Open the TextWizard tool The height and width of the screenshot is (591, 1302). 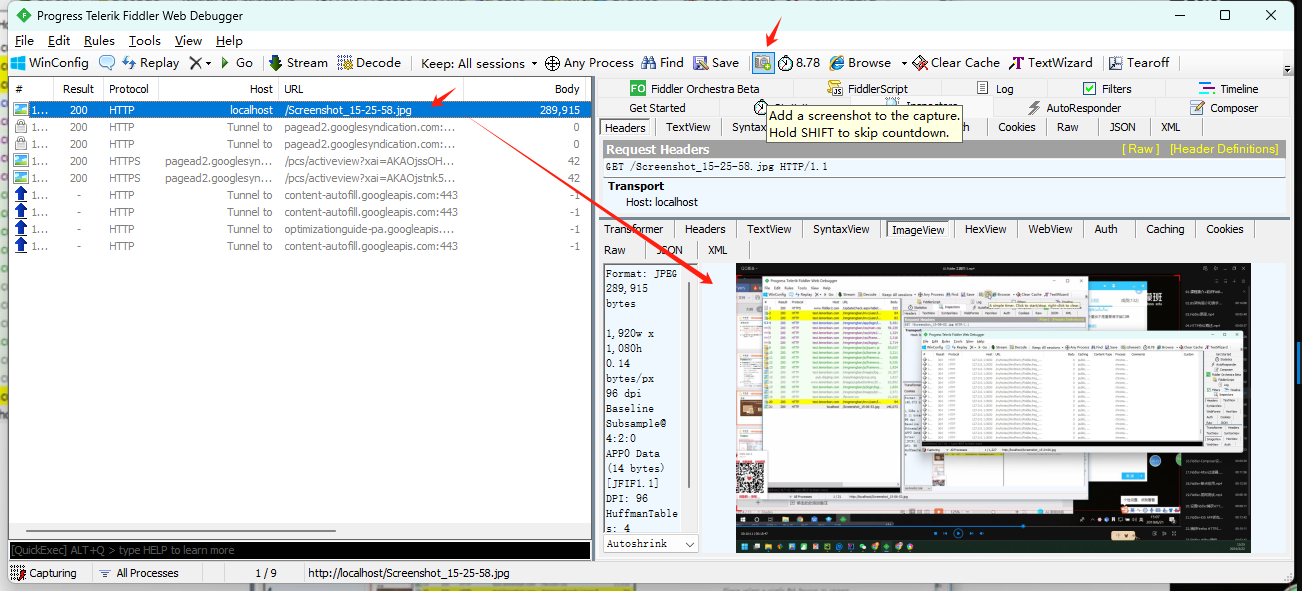pyautogui.click(x=1051, y=63)
